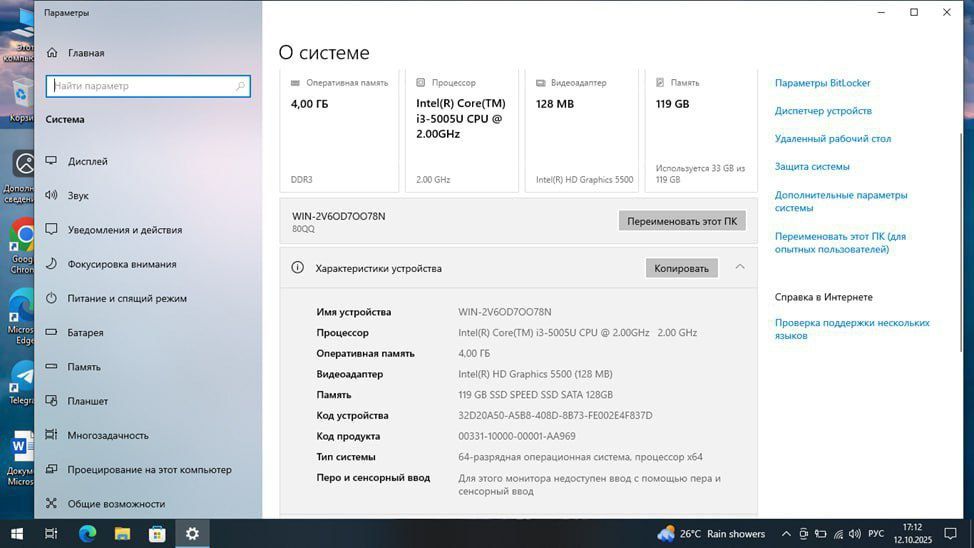Open the notification center icon
974x548 pixels.
point(950,534)
